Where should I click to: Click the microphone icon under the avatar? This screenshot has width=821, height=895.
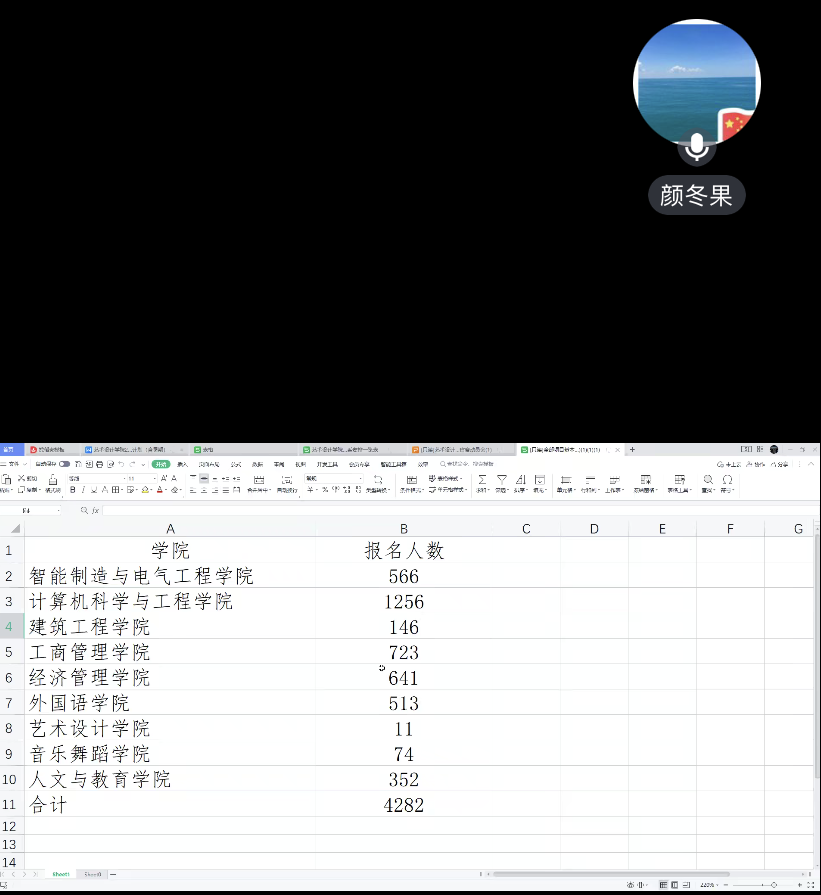click(697, 148)
